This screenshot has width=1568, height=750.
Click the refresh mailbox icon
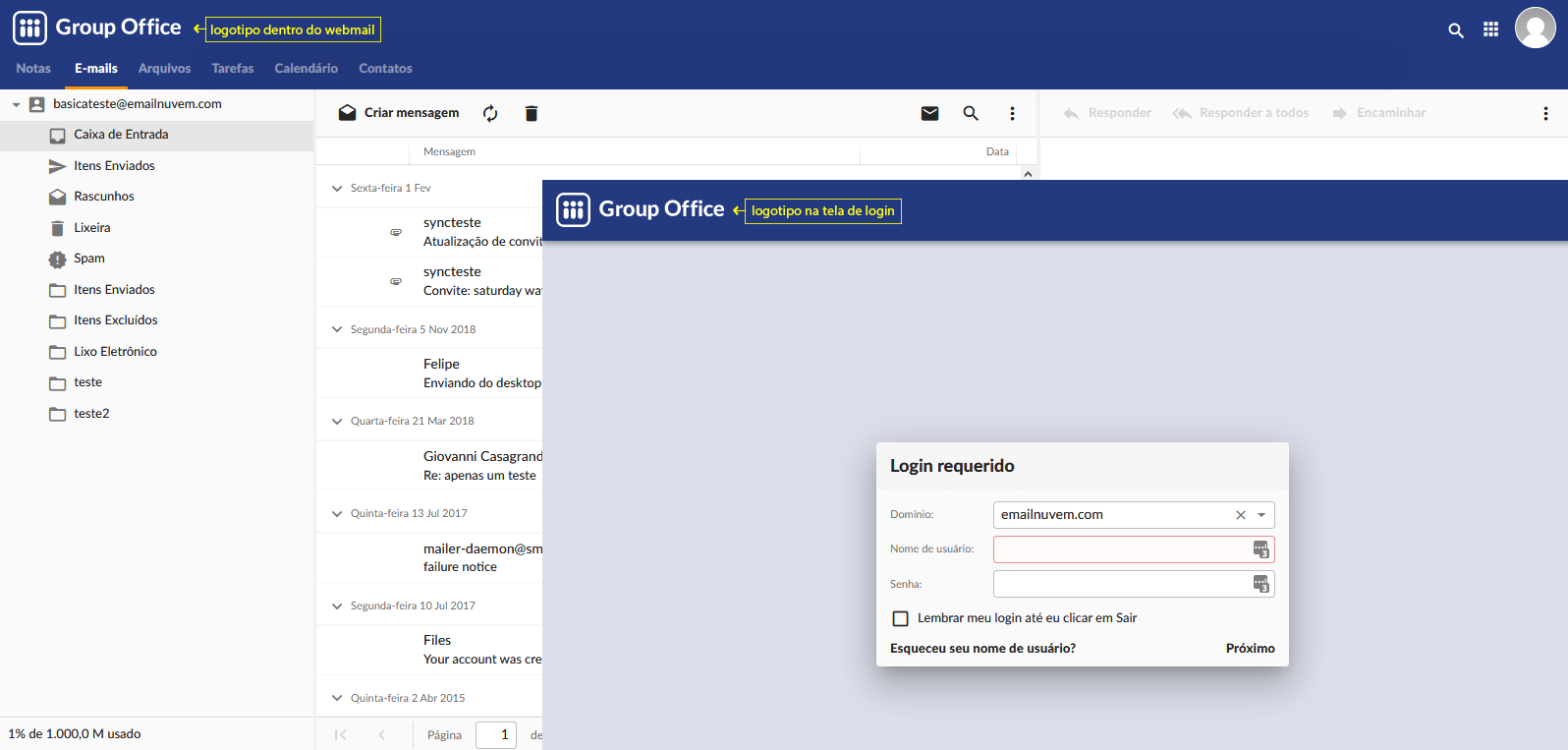[490, 114]
